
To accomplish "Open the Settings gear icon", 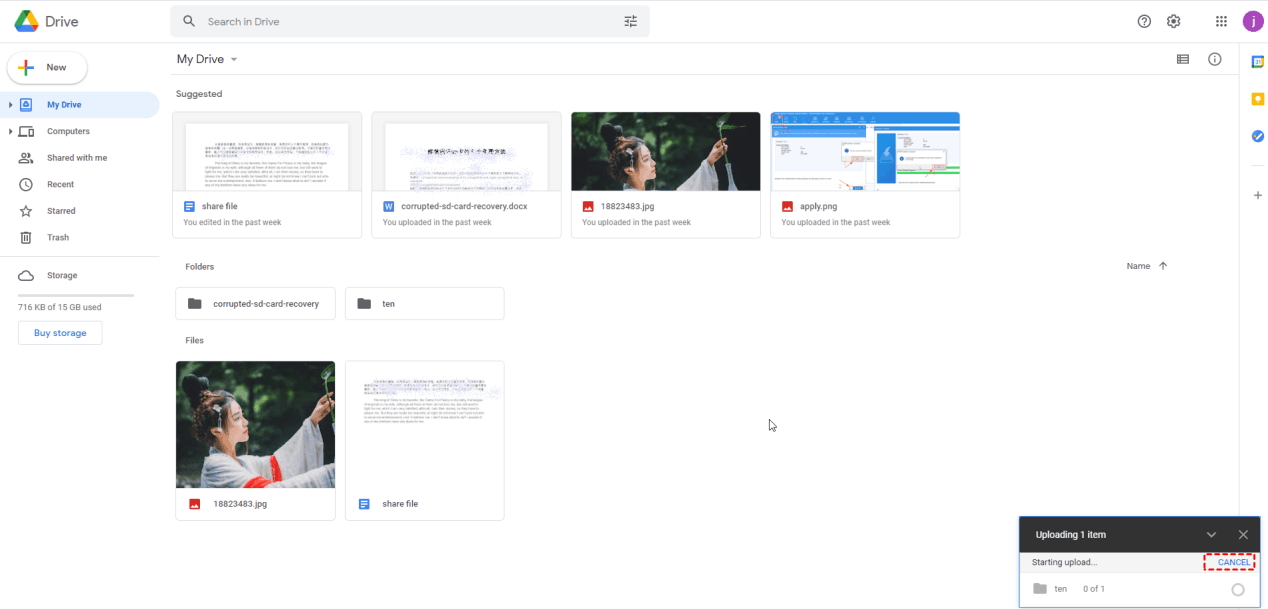I will [x=1174, y=21].
